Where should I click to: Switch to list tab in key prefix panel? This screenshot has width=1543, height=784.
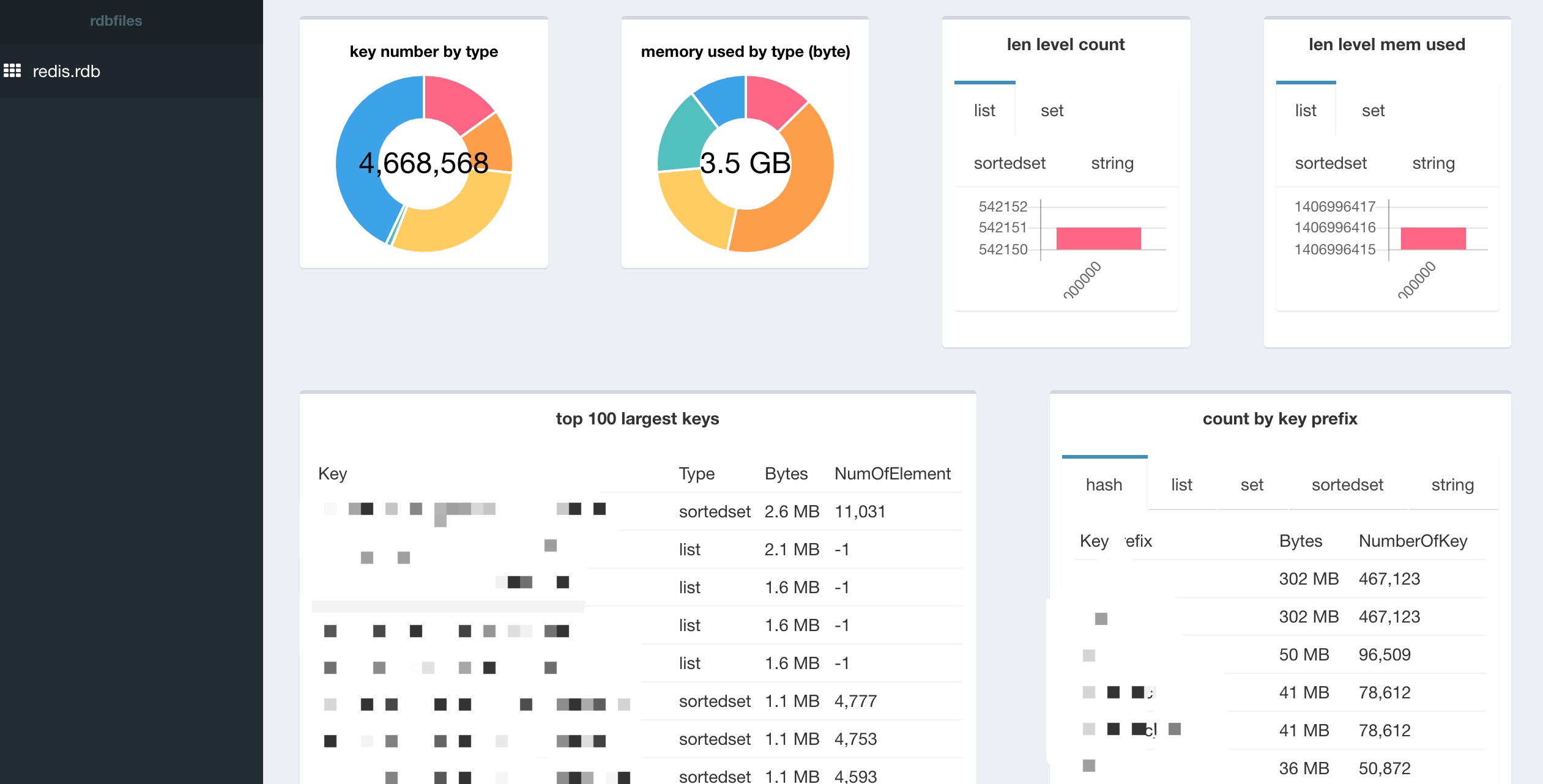pos(1181,485)
